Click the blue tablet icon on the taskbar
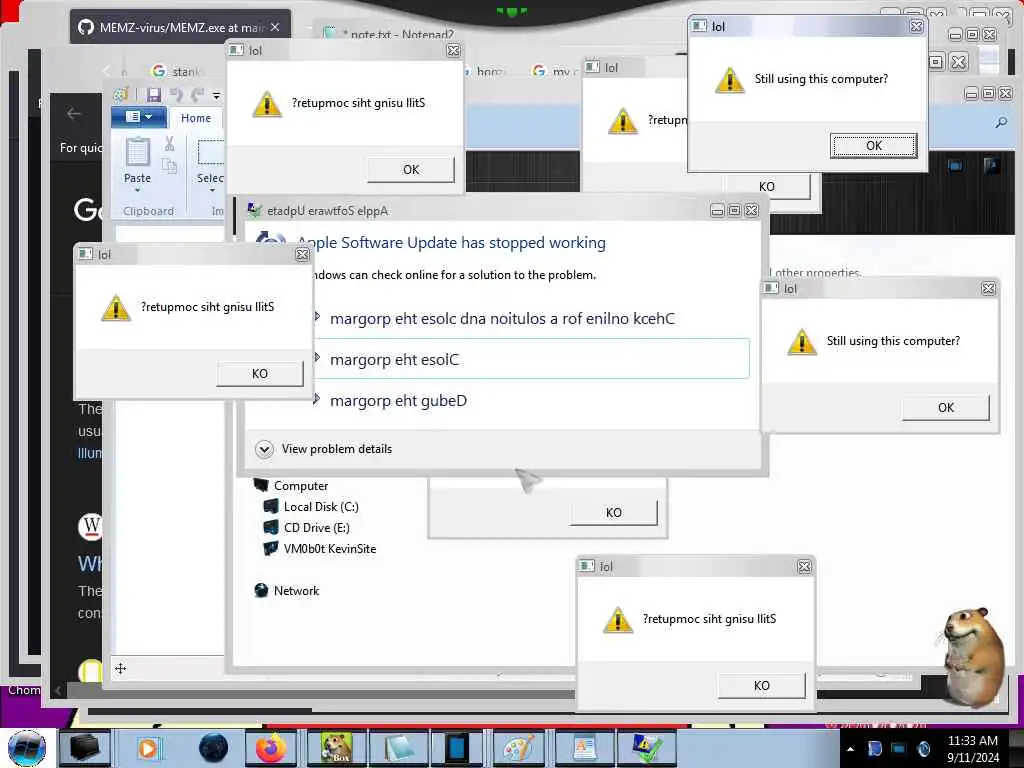This screenshot has height=768, width=1024. 456,748
